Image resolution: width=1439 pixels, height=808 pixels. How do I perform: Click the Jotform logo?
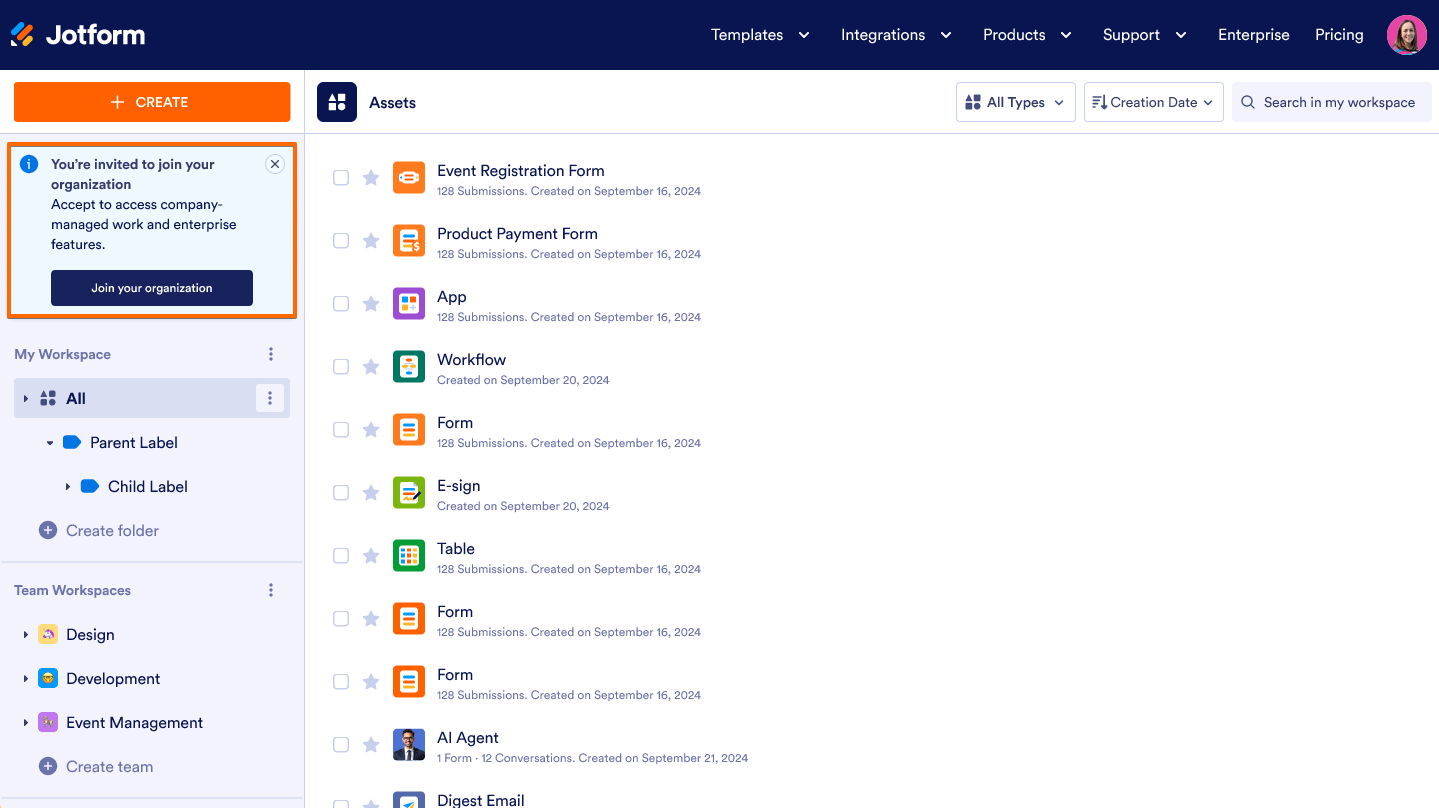pyautogui.click(x=78, y=35)
